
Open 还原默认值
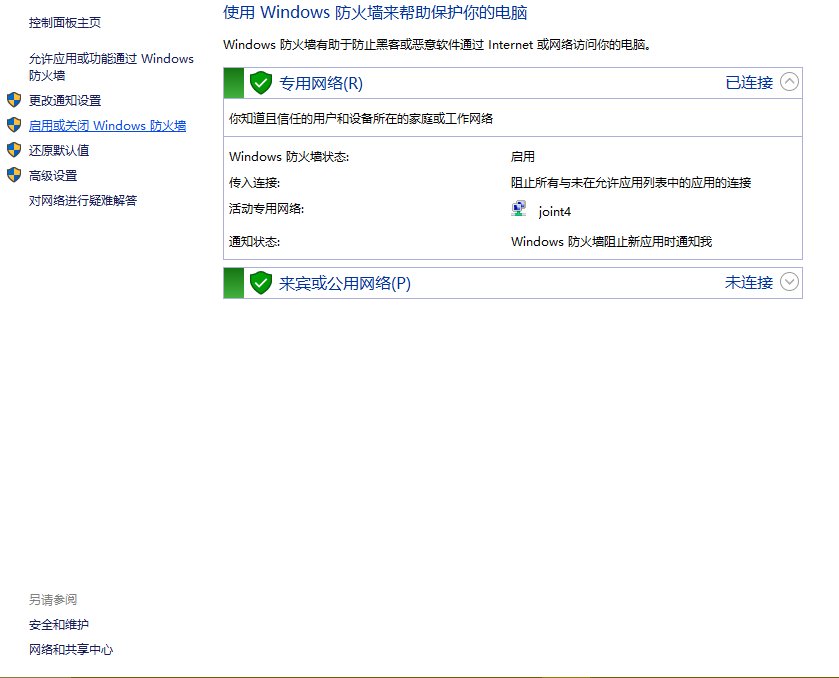tap(58, 151)
